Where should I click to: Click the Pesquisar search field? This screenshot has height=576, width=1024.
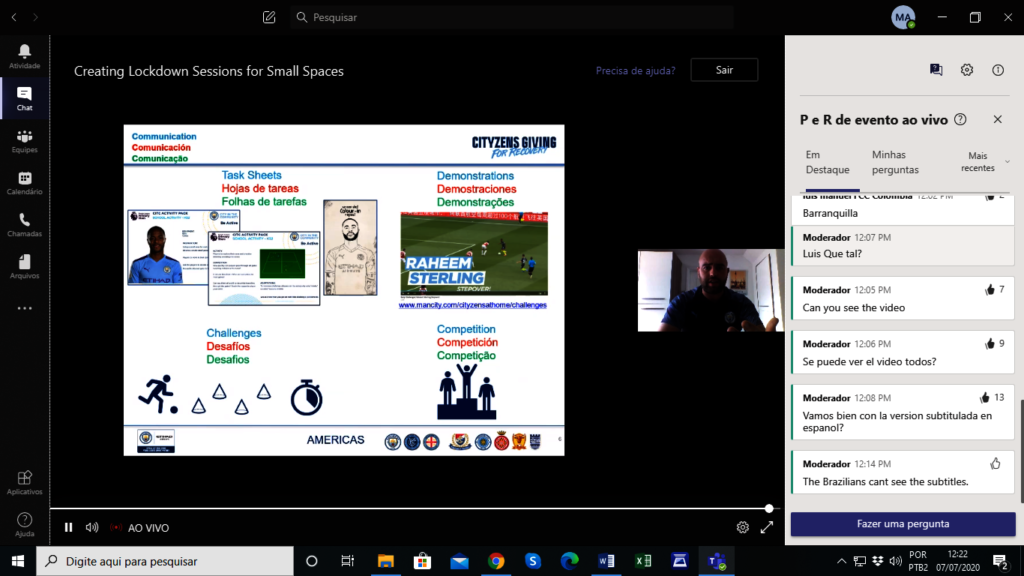point(513,18)
